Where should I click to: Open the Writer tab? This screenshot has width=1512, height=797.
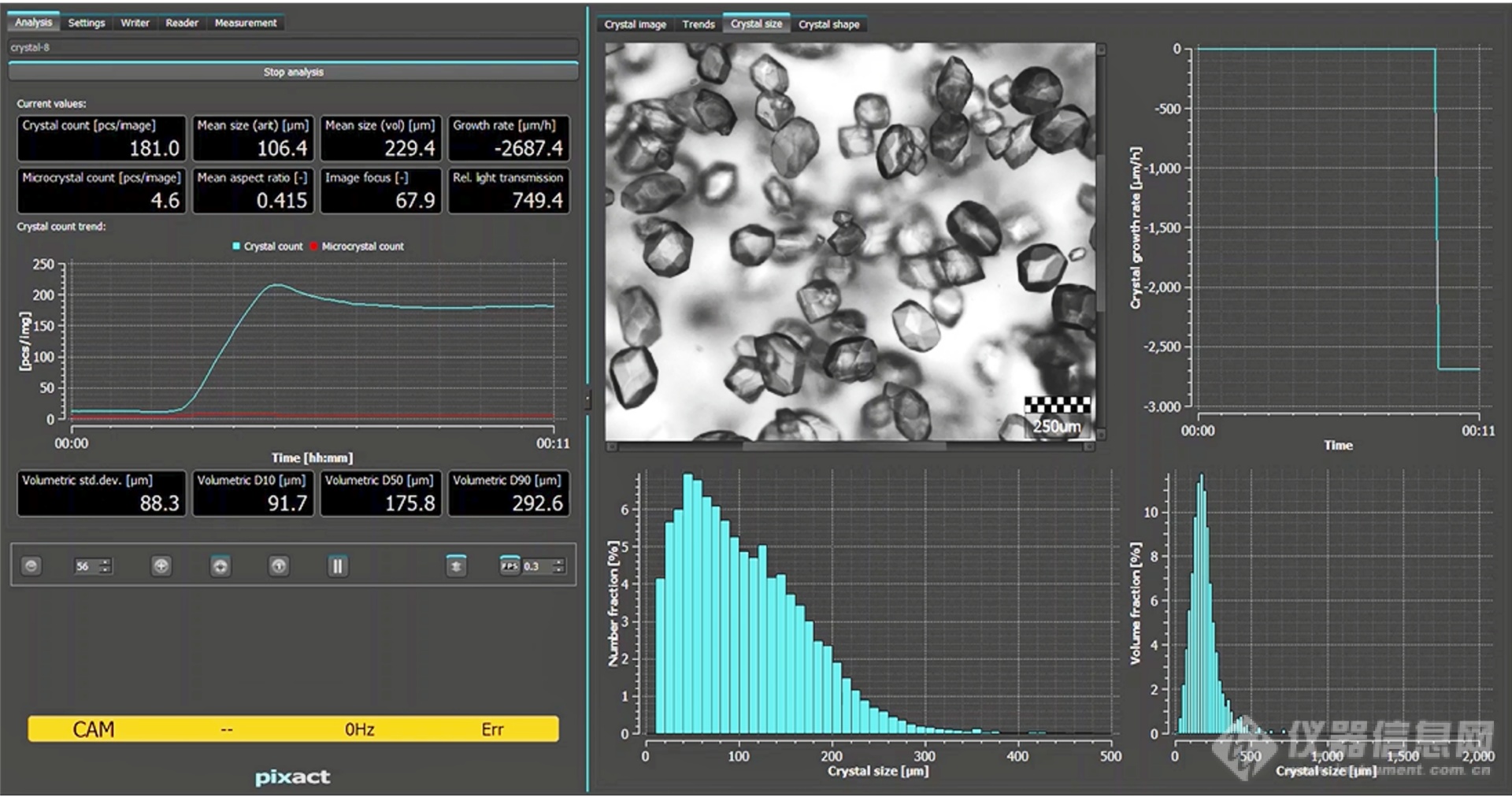pyautogui.click(x=135, y=23)
